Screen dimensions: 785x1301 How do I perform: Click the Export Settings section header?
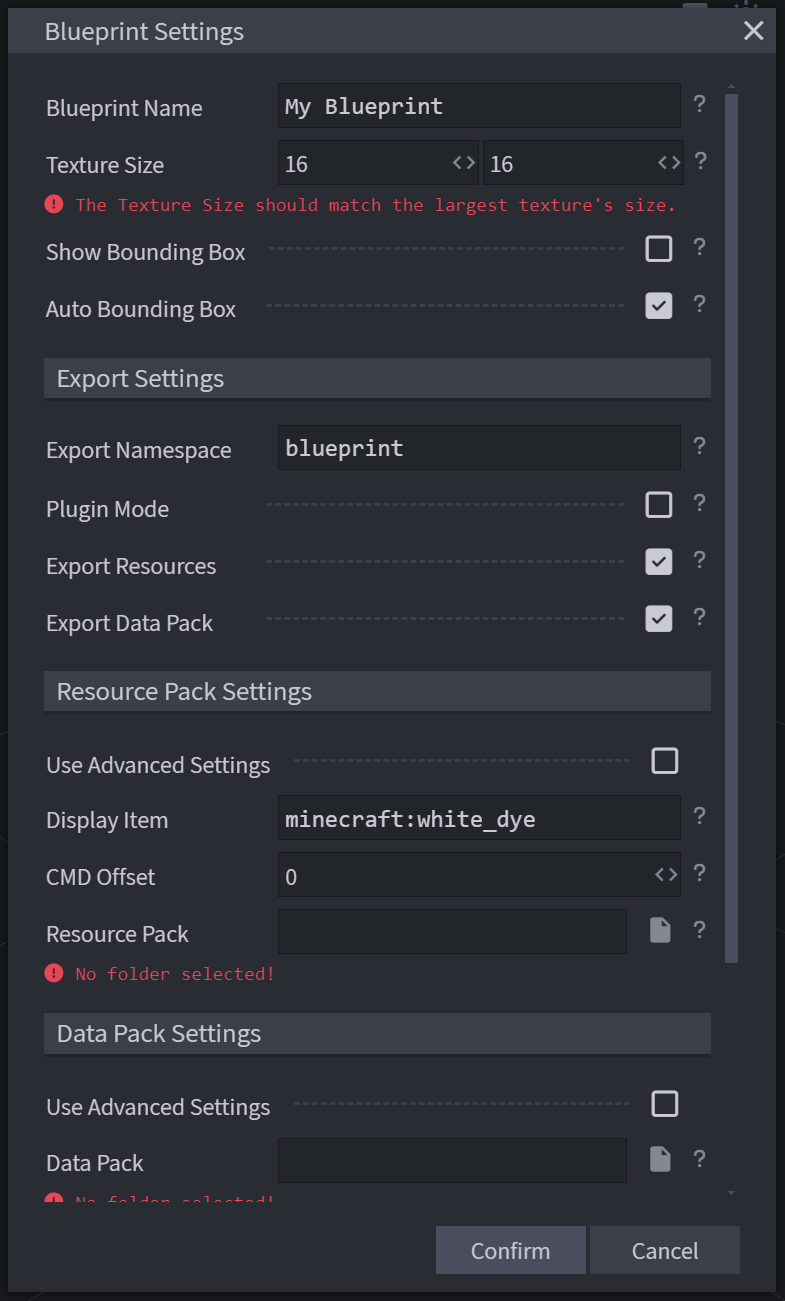(377, 379)
